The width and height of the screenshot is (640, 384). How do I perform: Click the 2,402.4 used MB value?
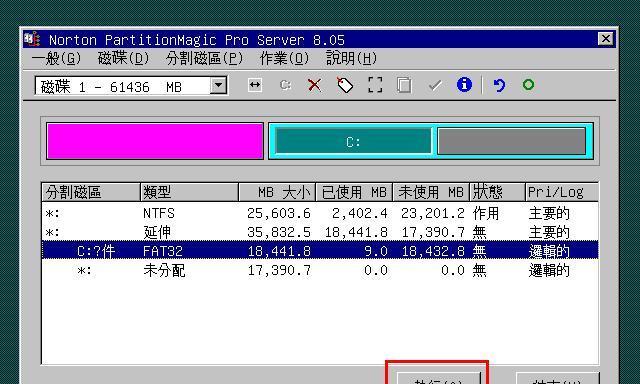[x=360, y=213]
